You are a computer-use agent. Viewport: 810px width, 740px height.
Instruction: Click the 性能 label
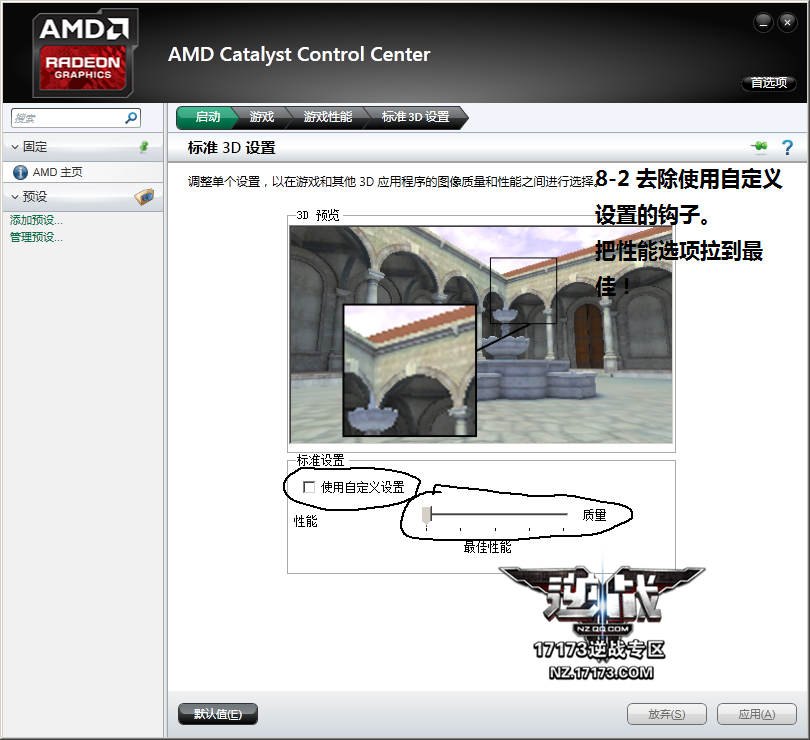(x=305, y=521)
